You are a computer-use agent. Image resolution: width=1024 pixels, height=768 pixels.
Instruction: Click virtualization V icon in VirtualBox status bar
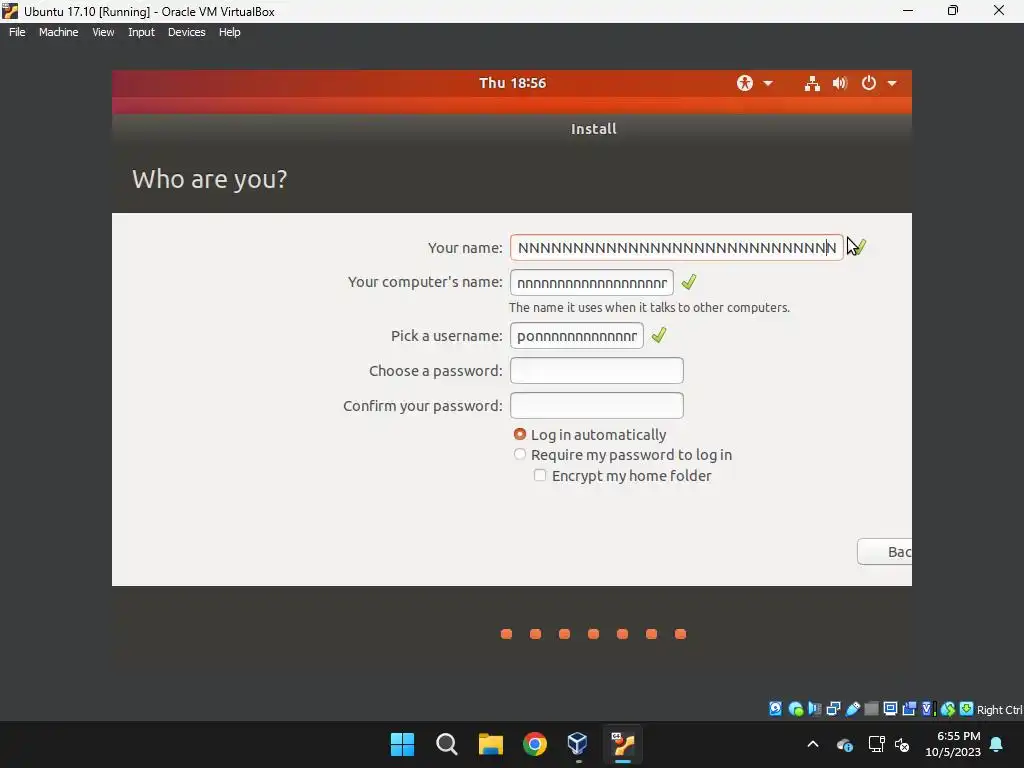tap(927, 709)
